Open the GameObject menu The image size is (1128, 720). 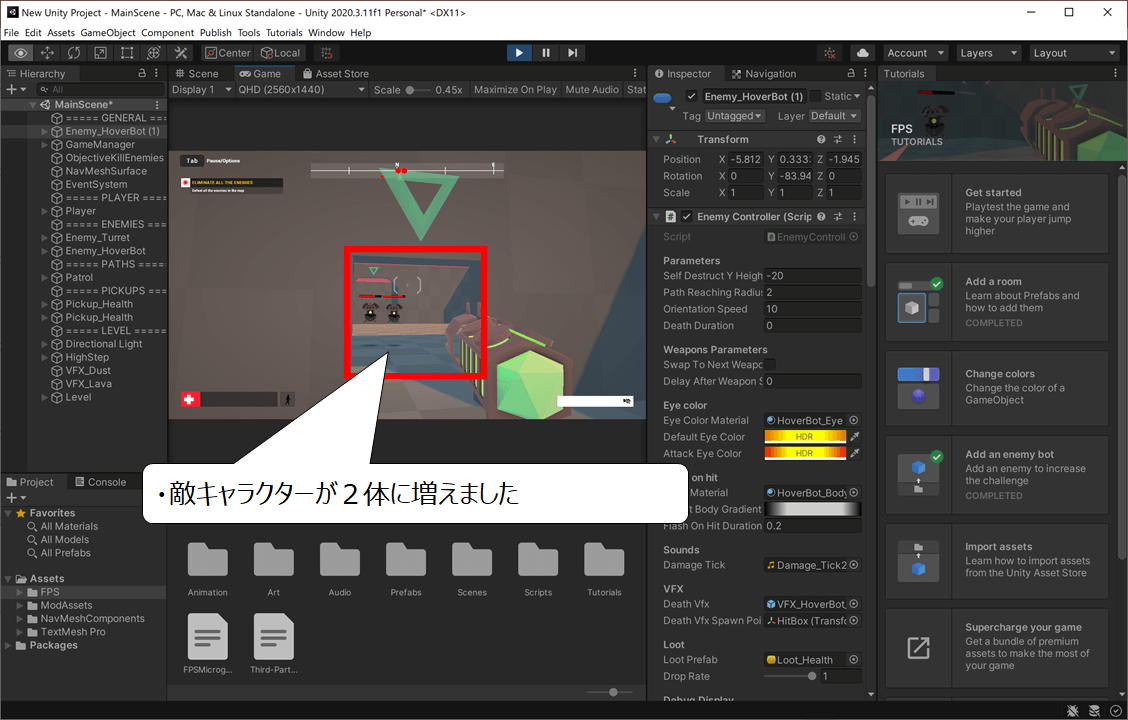point(108,32)
